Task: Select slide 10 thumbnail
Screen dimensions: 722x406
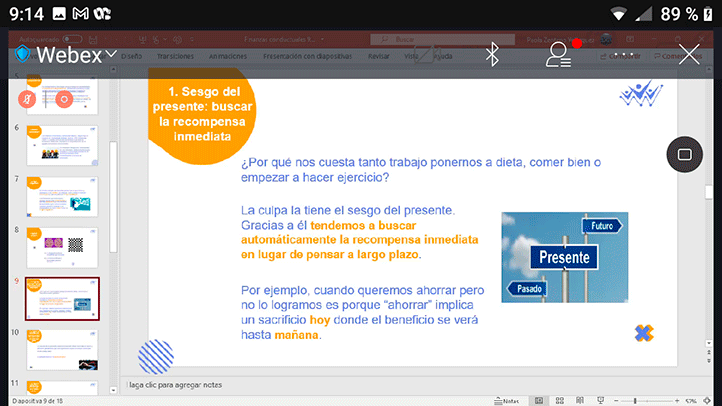Action: click(62, 346)
